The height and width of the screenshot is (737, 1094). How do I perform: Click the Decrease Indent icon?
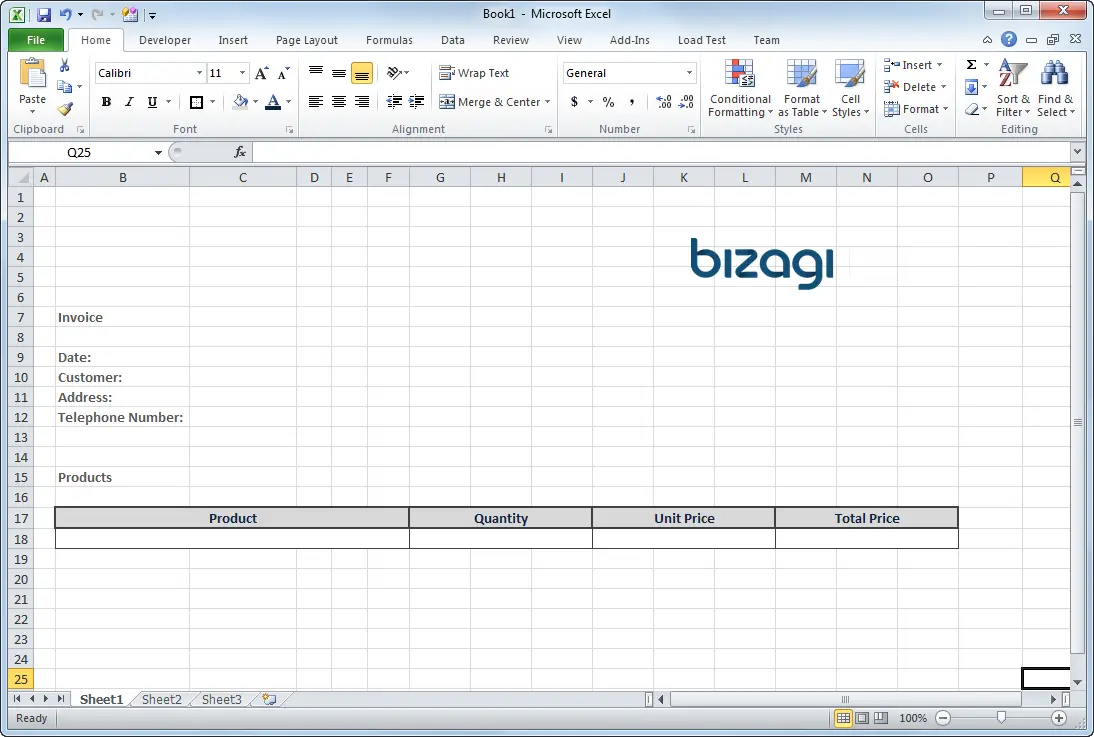point(394,102)
